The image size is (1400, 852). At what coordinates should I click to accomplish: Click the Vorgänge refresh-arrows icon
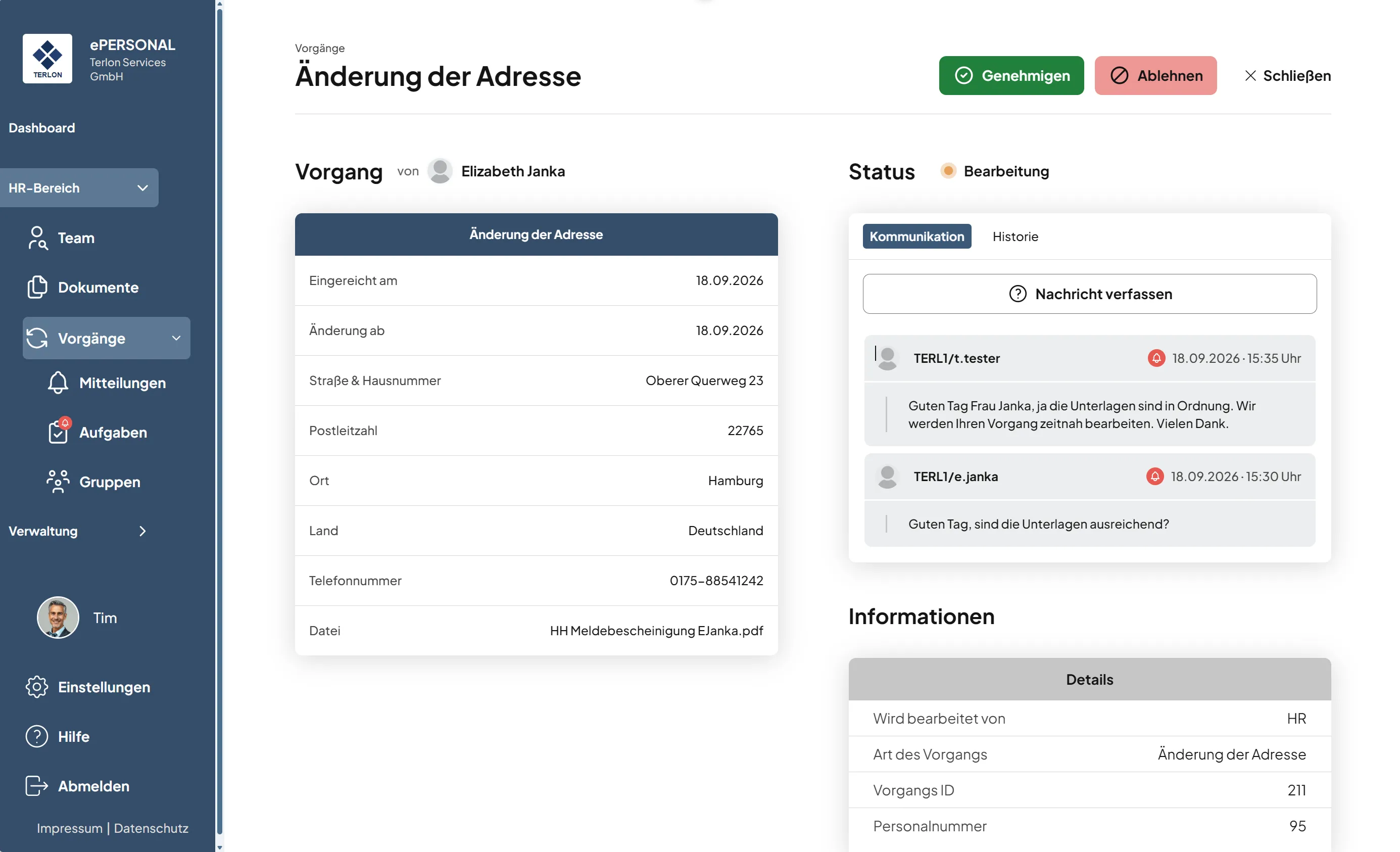click(37, 338)
